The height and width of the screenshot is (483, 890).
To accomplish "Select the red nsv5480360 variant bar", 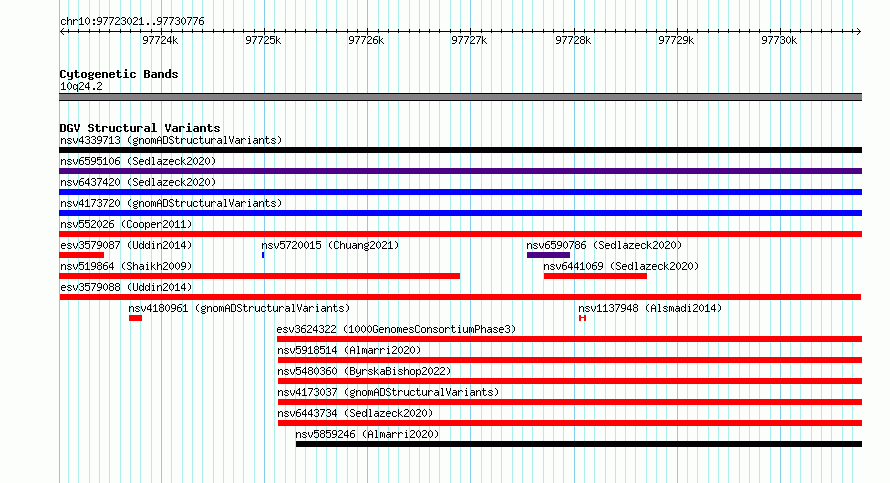I will (x=570, y=381).
